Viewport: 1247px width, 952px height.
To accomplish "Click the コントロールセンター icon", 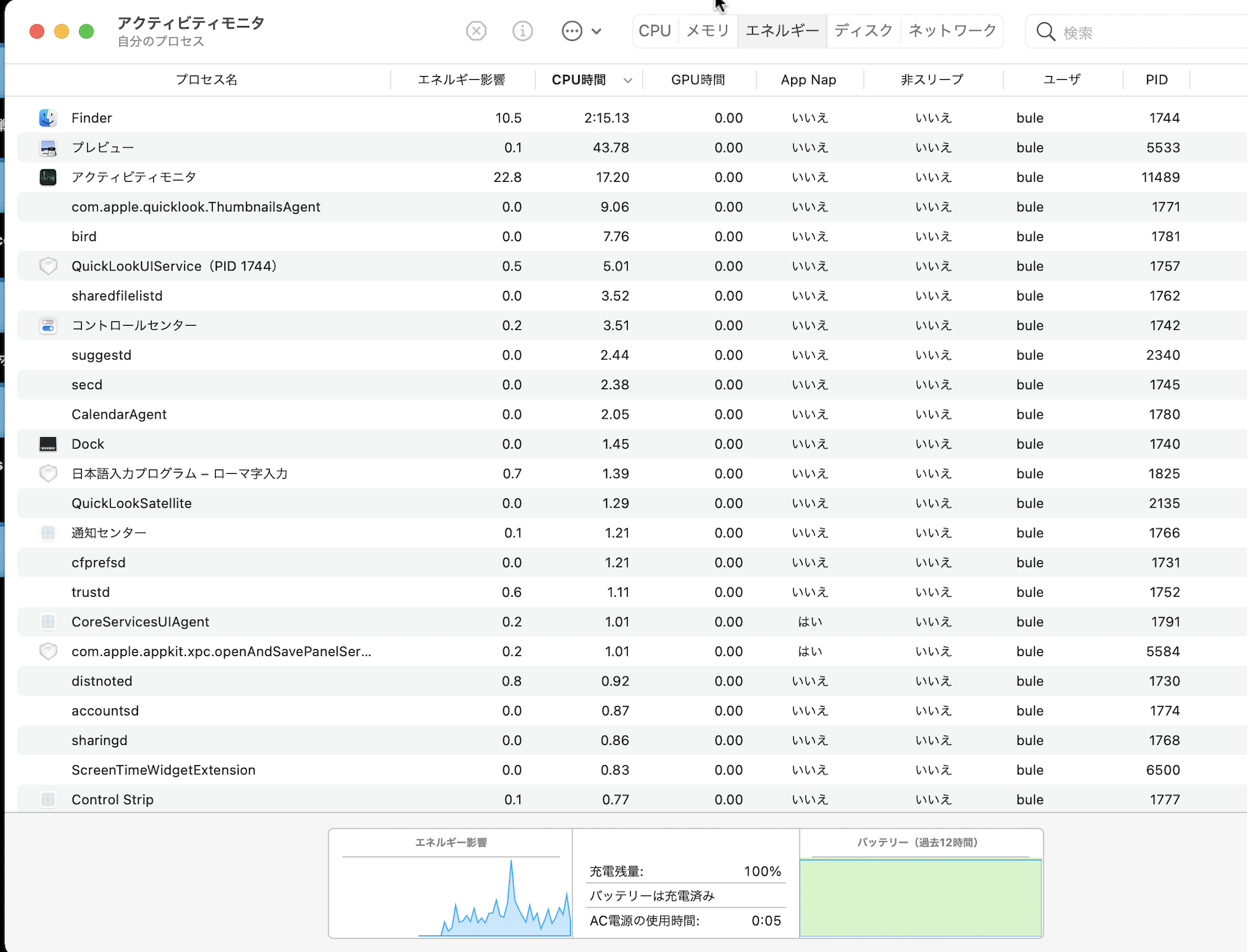I will point(48,326).
